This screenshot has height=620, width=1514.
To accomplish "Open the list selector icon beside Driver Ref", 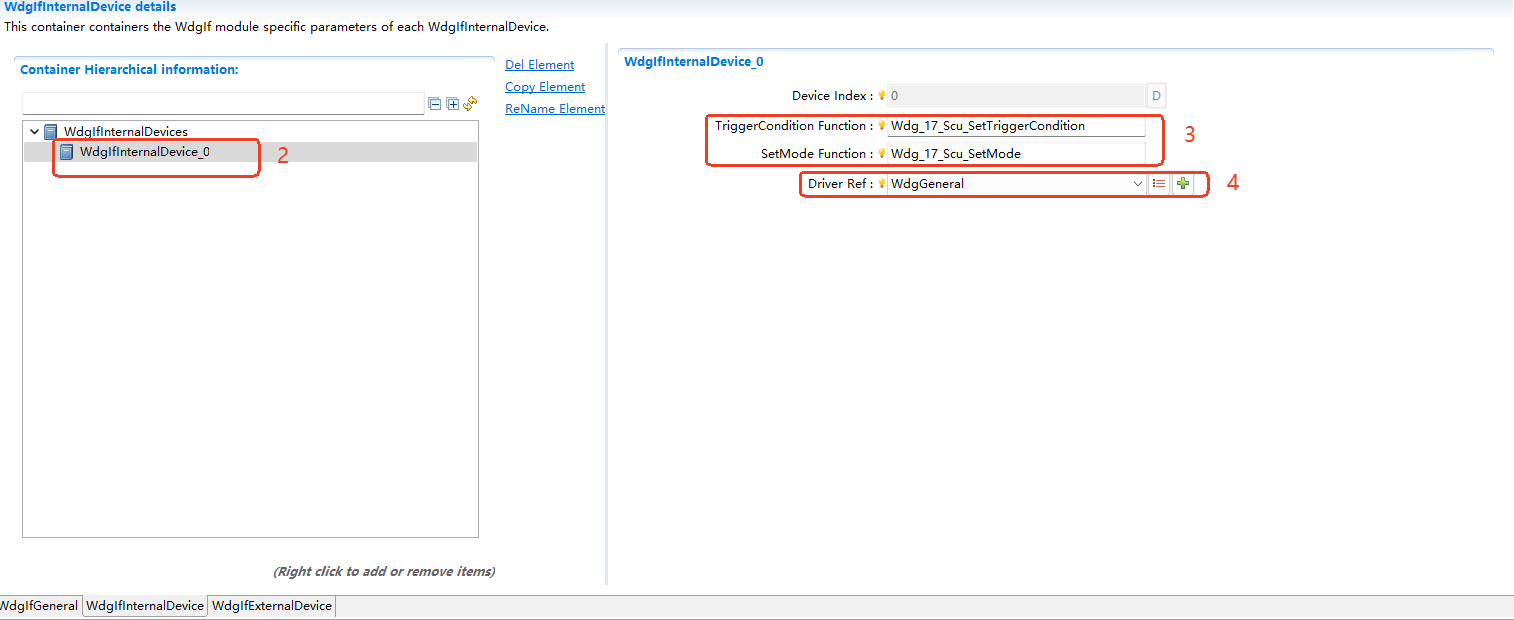I will coord(1160,183).
